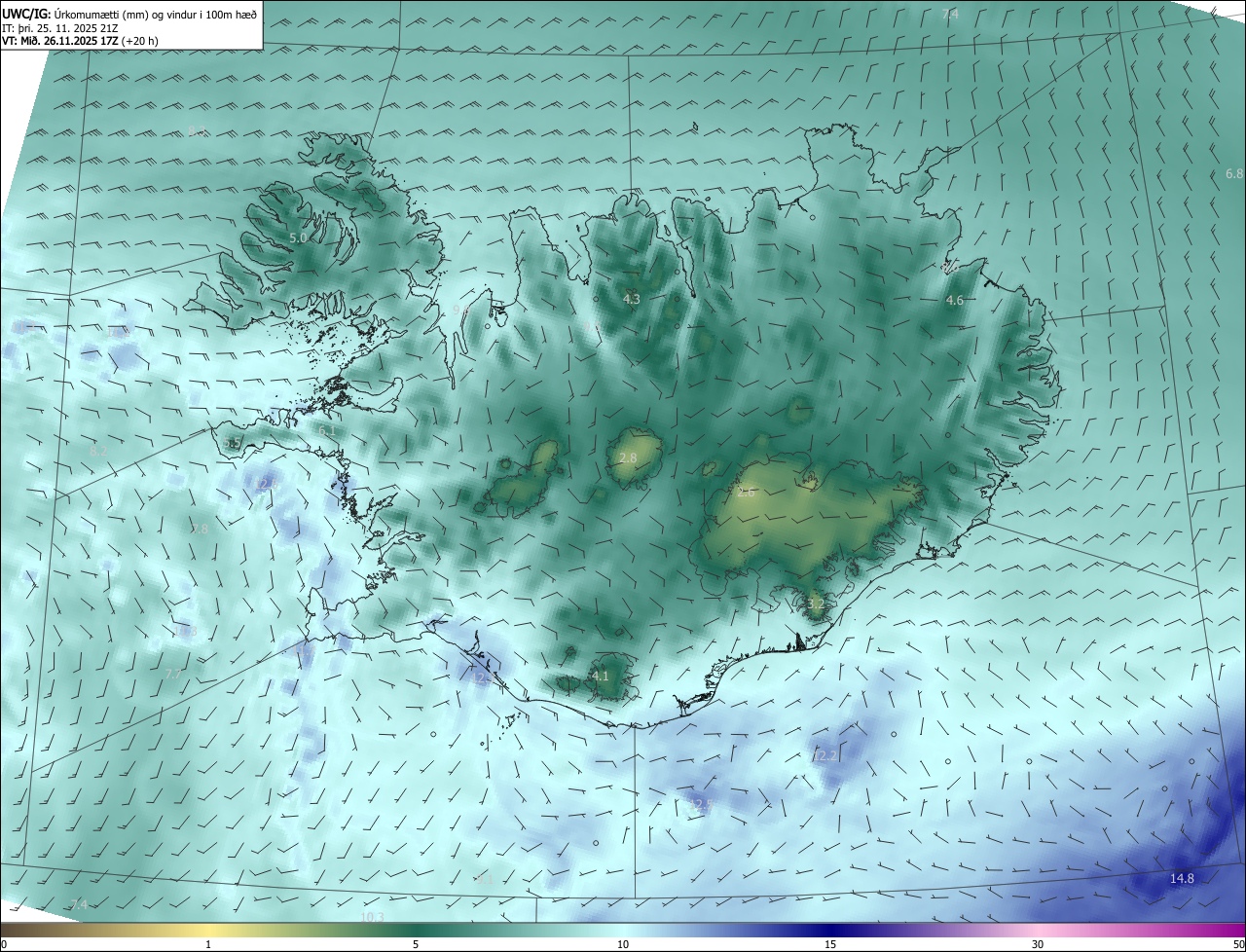
Task: Click the 2.6 value on the large southeast glacier
Action: point(746,493)
